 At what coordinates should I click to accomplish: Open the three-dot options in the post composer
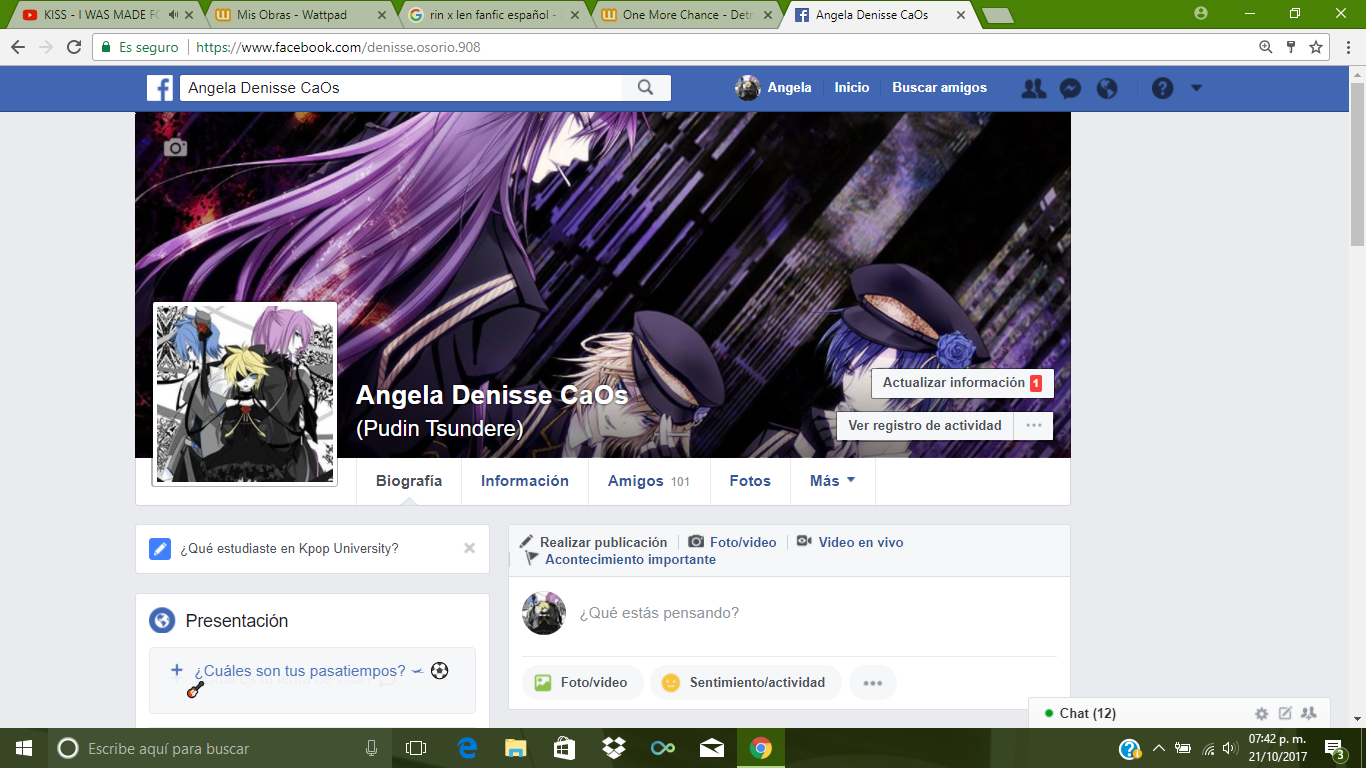click(873, 683)
